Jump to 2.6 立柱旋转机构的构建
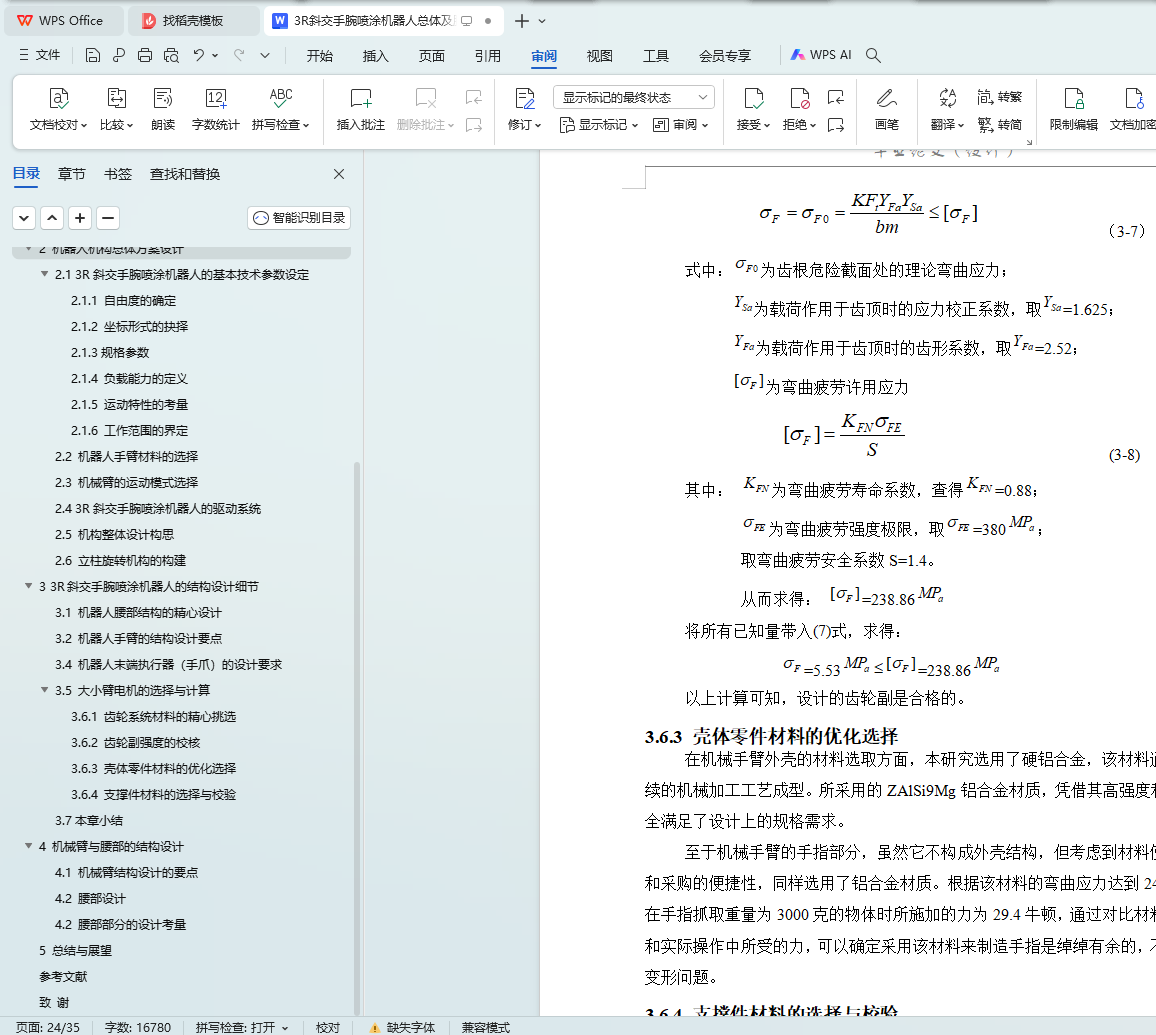Viewport: 1156px width, 1035px height. click(120, 560)
